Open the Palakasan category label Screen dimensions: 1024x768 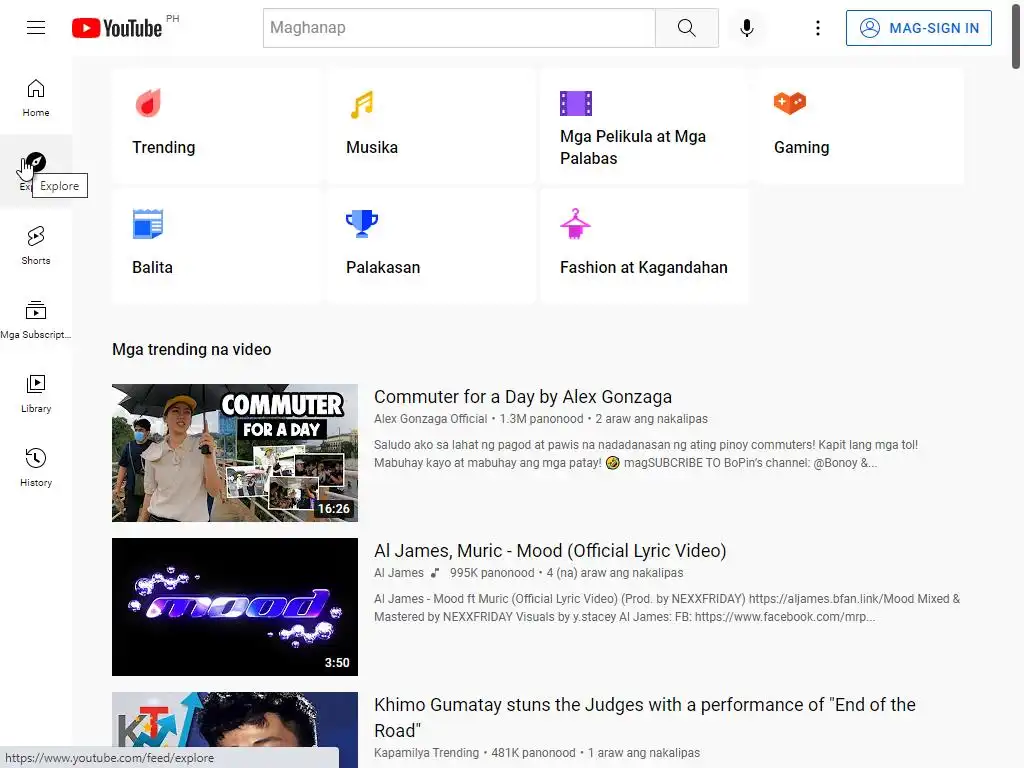pos(383,268)
